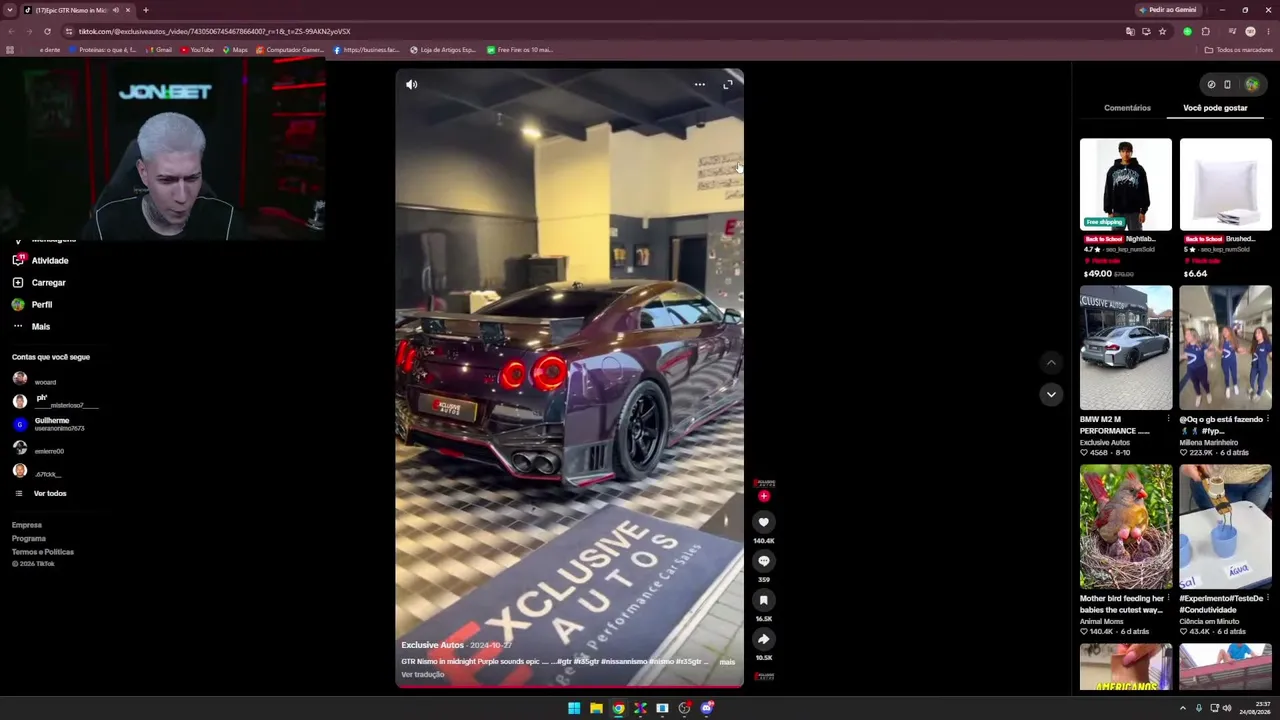Open the Todos os marcadores bookmarks folder
The width and height of the screenshot is (1280, 720).
(1238, 50)
